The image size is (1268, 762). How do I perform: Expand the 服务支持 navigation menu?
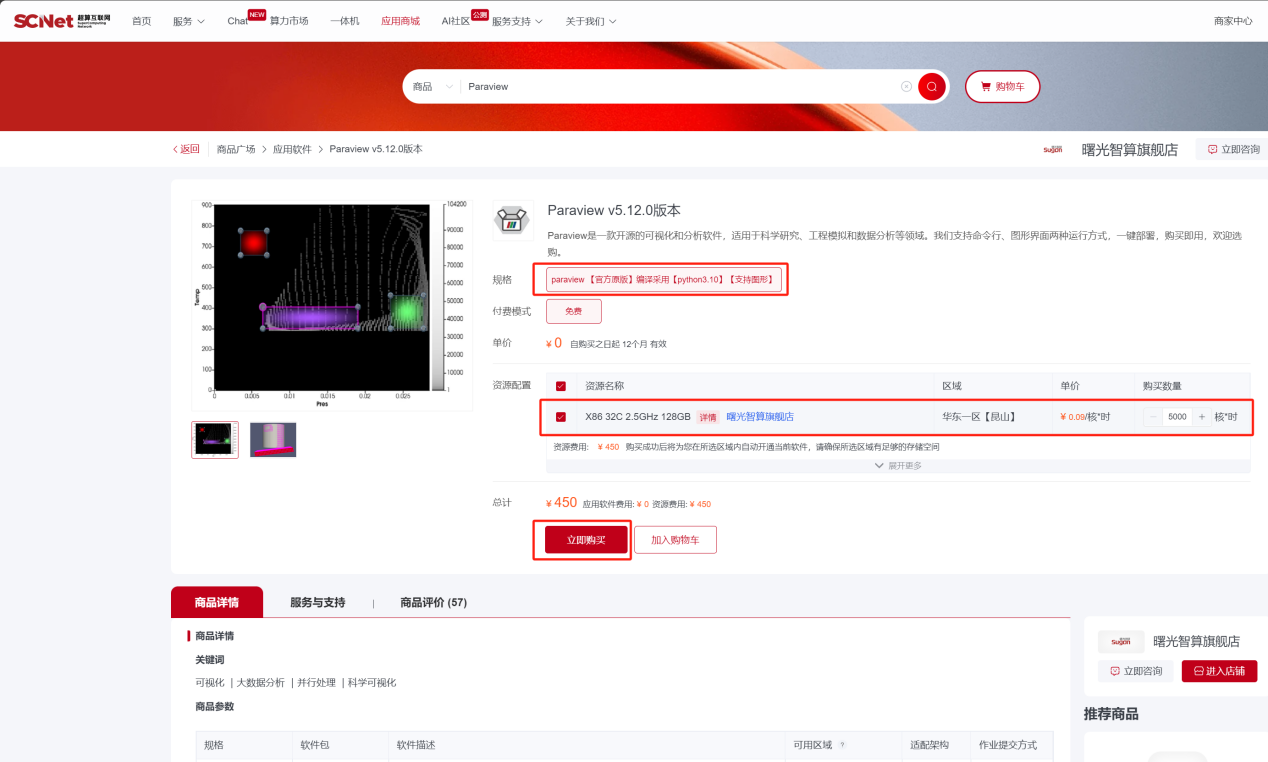coord(517,21)
